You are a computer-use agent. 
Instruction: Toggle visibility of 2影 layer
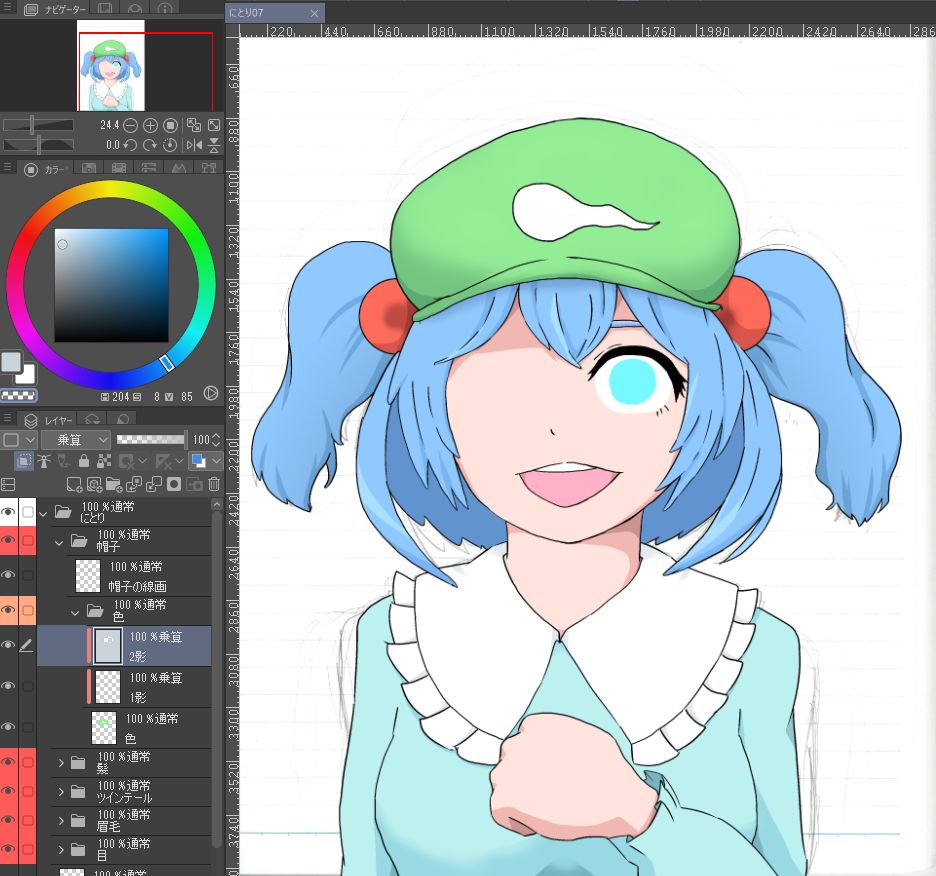click(x=8, y=645)
